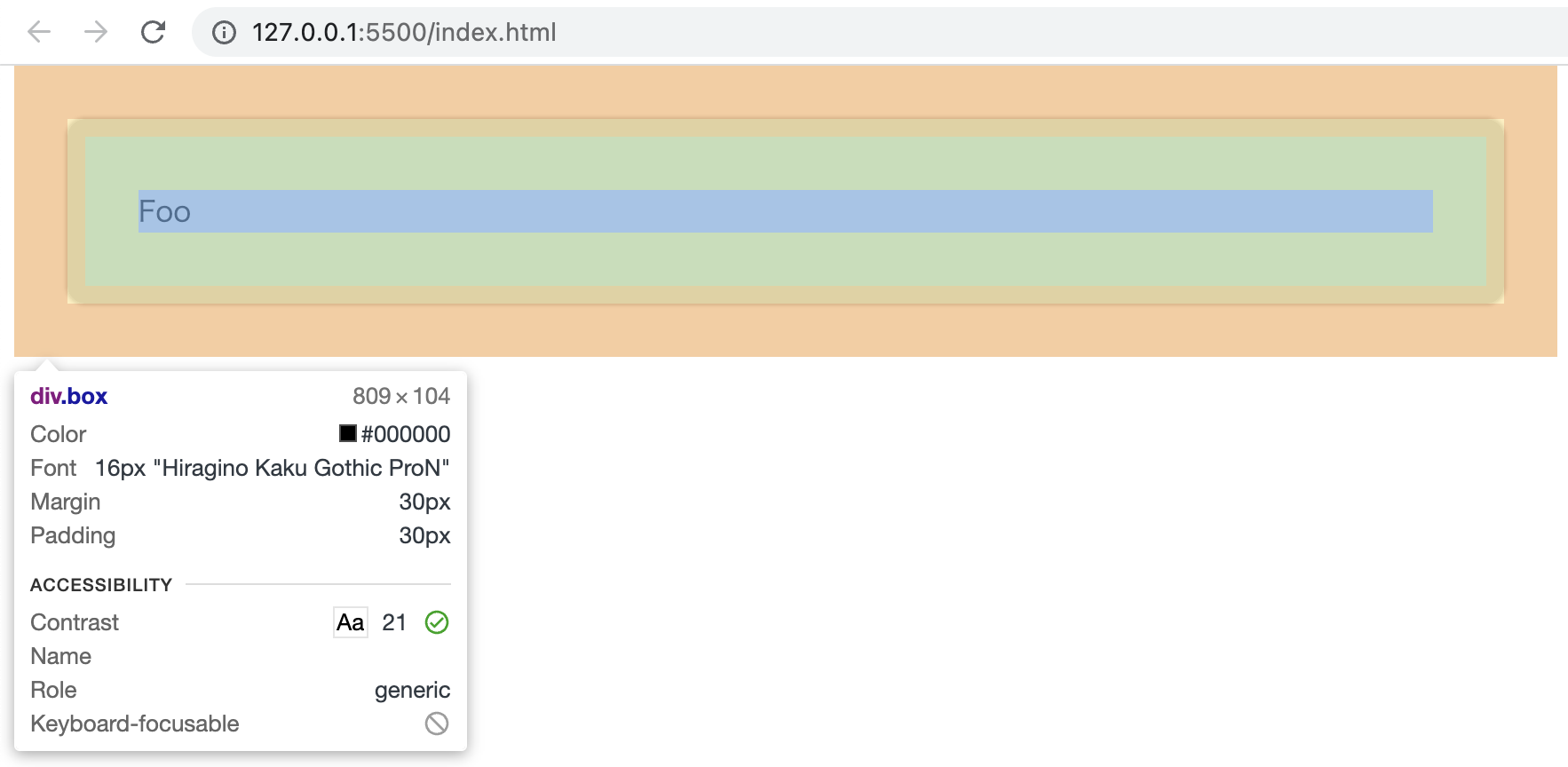Reload the current page
Image resolution: width=1568 pixels, height=767 pixels.
coord(153,33)
